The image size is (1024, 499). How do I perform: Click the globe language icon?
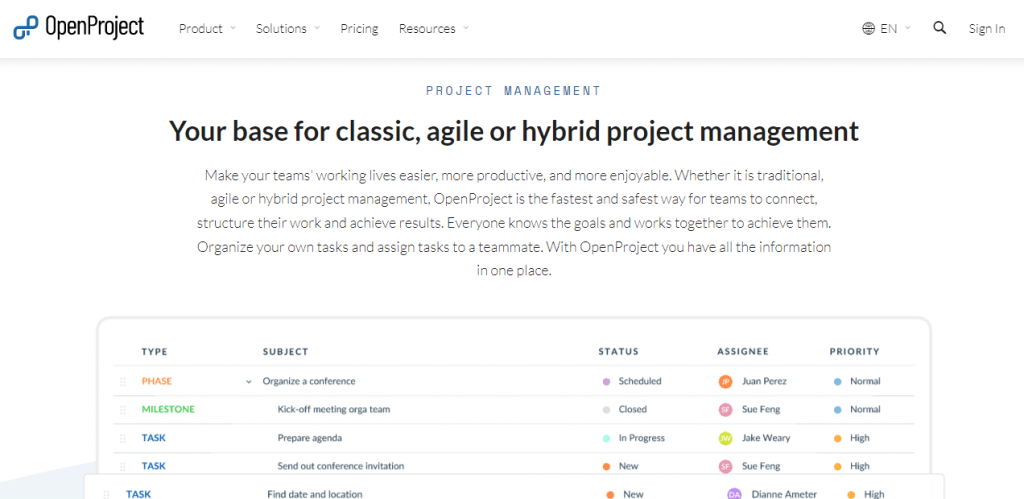coord(869,29)
